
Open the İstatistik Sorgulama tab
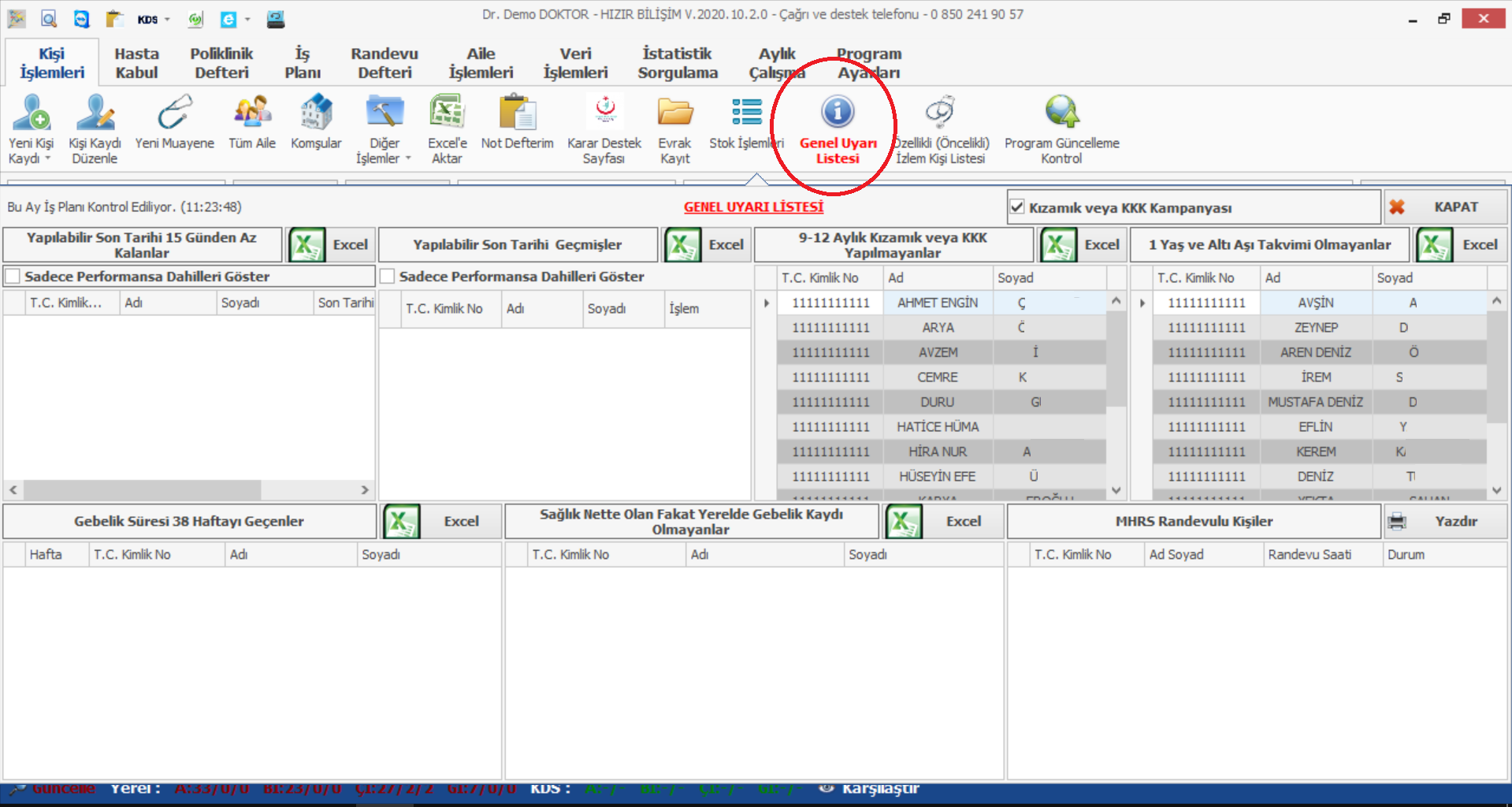point(678,63)
